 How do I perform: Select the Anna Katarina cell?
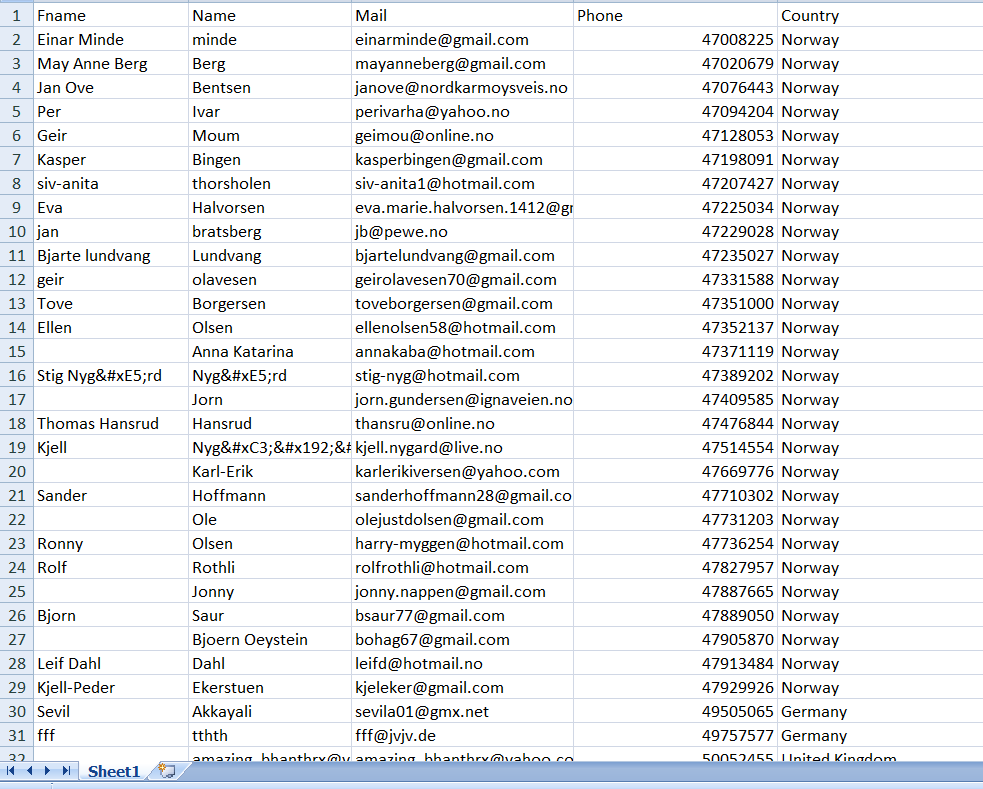pyautogui.click(x=270, y=352)
